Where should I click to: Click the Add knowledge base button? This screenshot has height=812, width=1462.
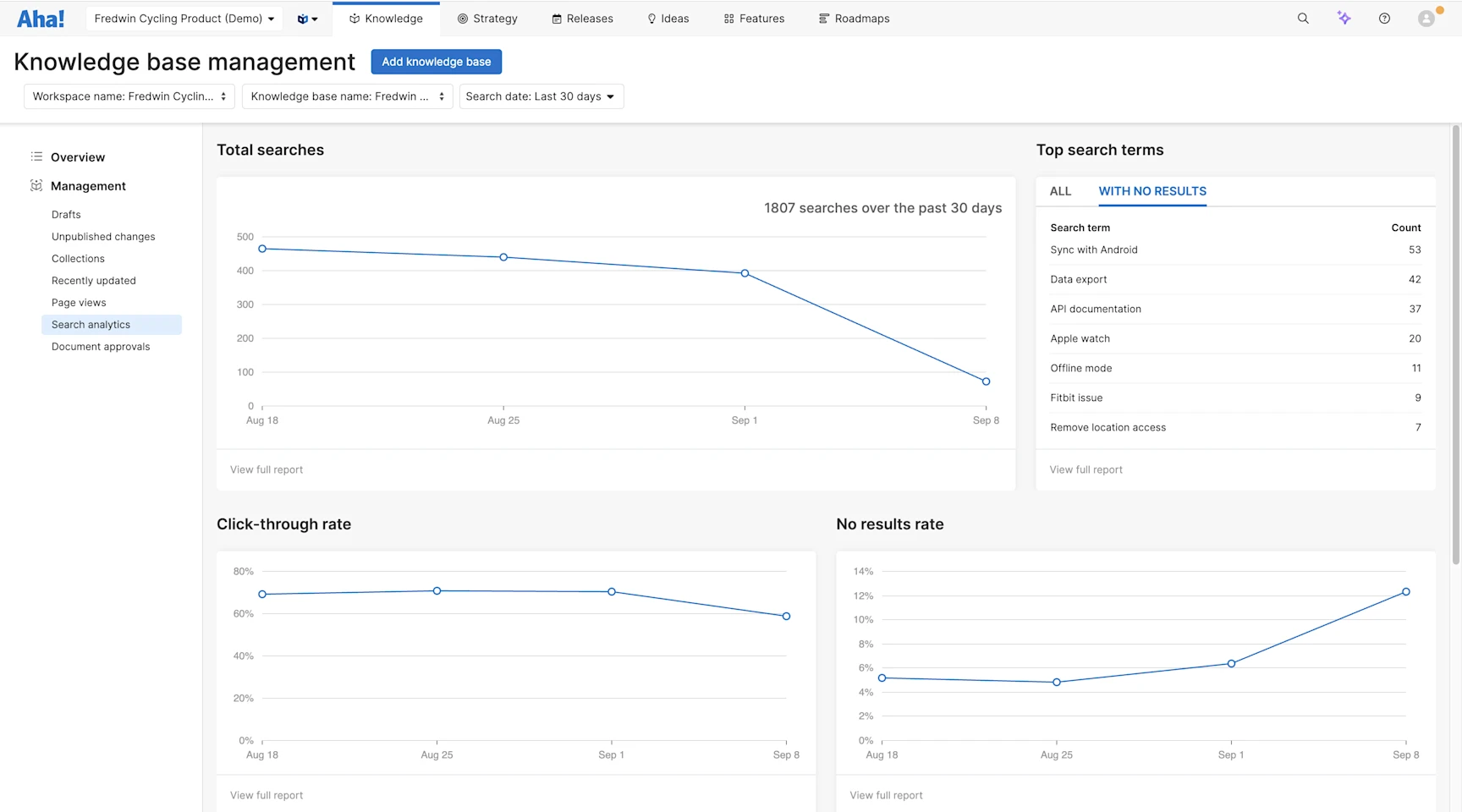click(x=436, y=61)
